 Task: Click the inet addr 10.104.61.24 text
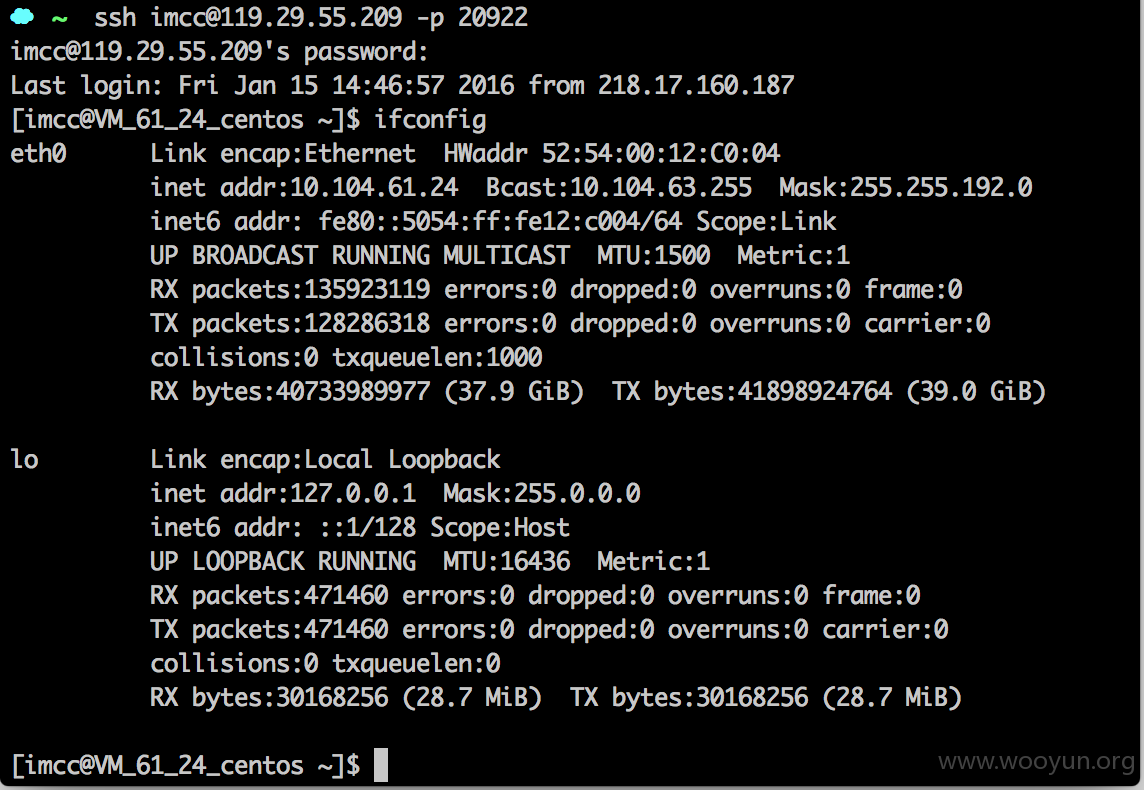[304, 187]
